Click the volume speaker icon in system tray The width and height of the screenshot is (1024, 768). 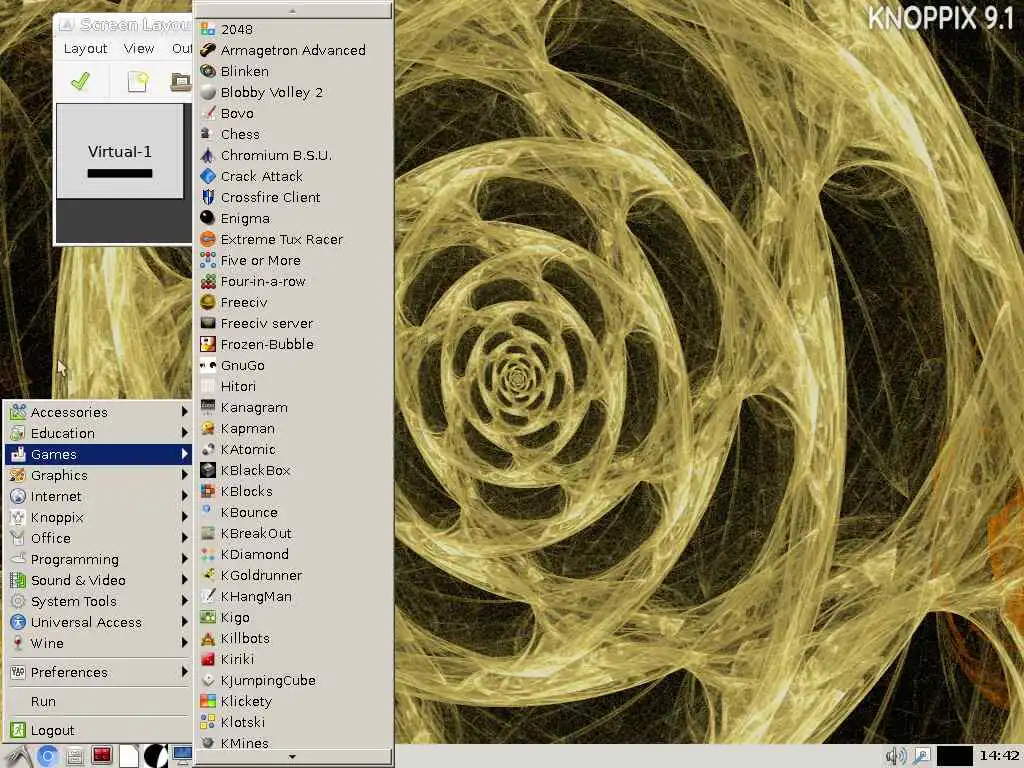896,756
